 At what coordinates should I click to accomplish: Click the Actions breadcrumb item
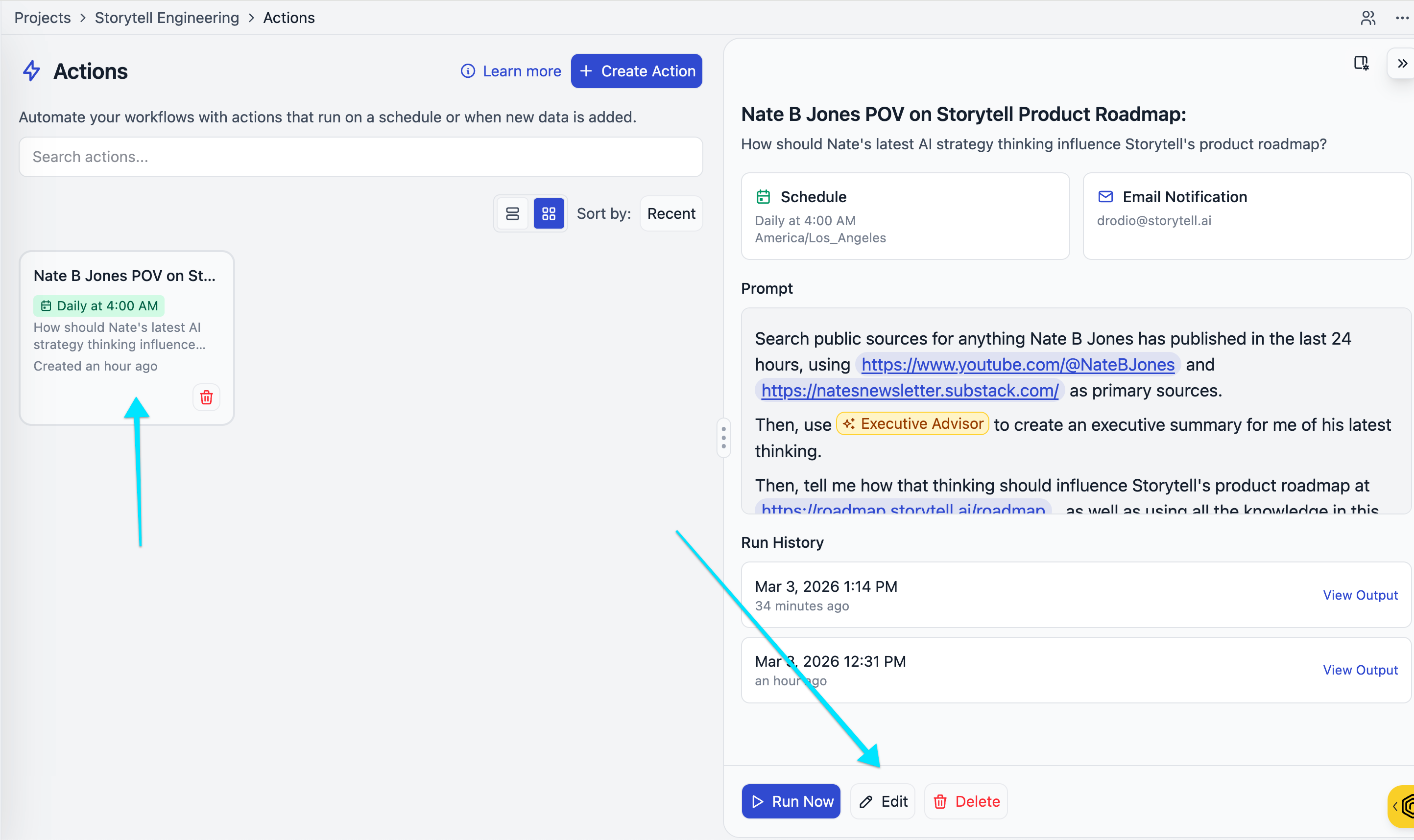tap(289, 18)
